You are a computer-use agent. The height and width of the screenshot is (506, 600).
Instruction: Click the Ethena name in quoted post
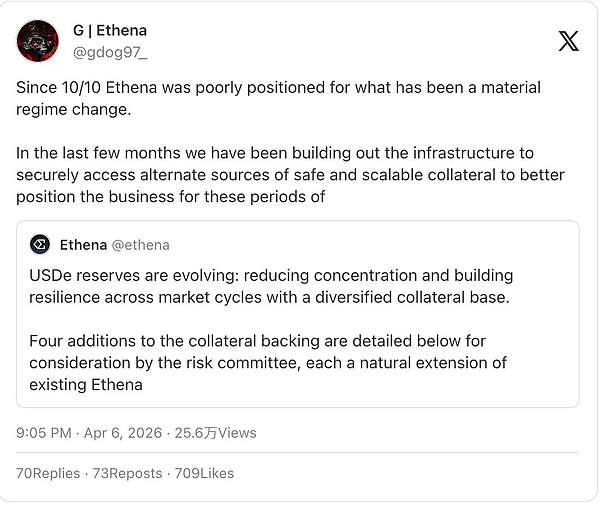[83, 245]
